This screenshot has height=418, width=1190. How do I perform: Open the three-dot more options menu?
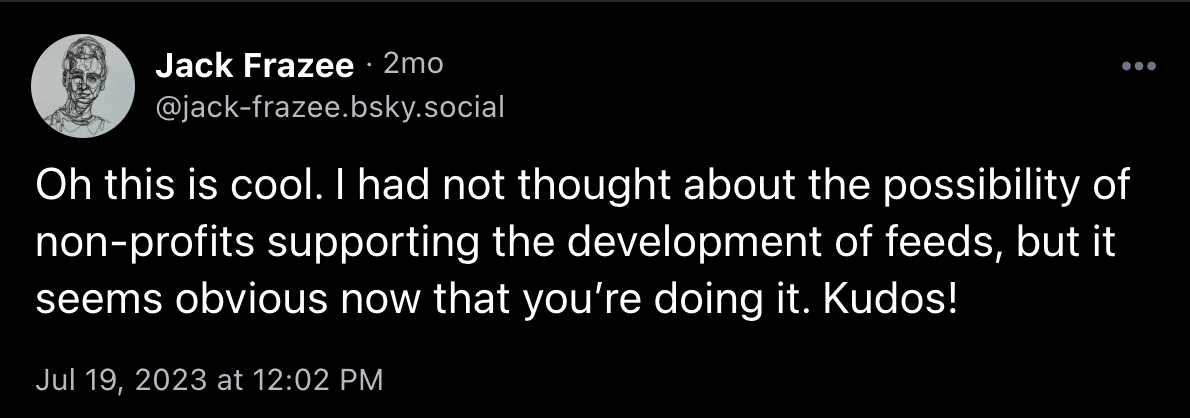(x=1139, y=67)
